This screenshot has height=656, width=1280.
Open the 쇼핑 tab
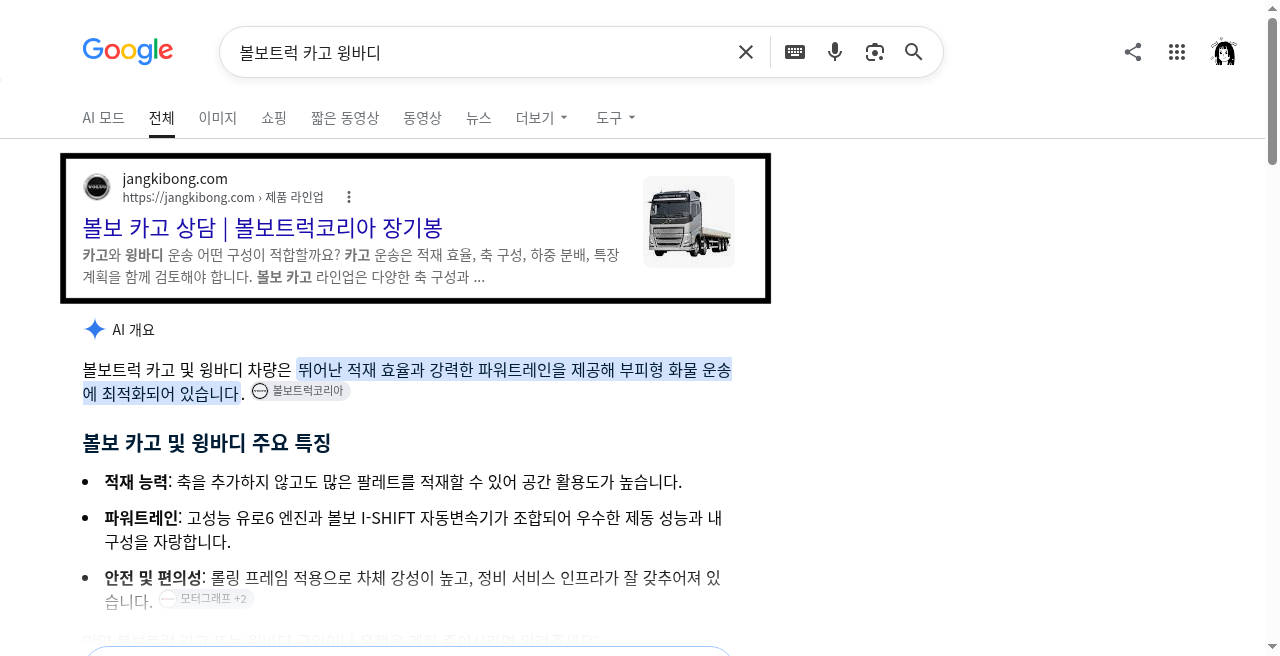(274, 118)
